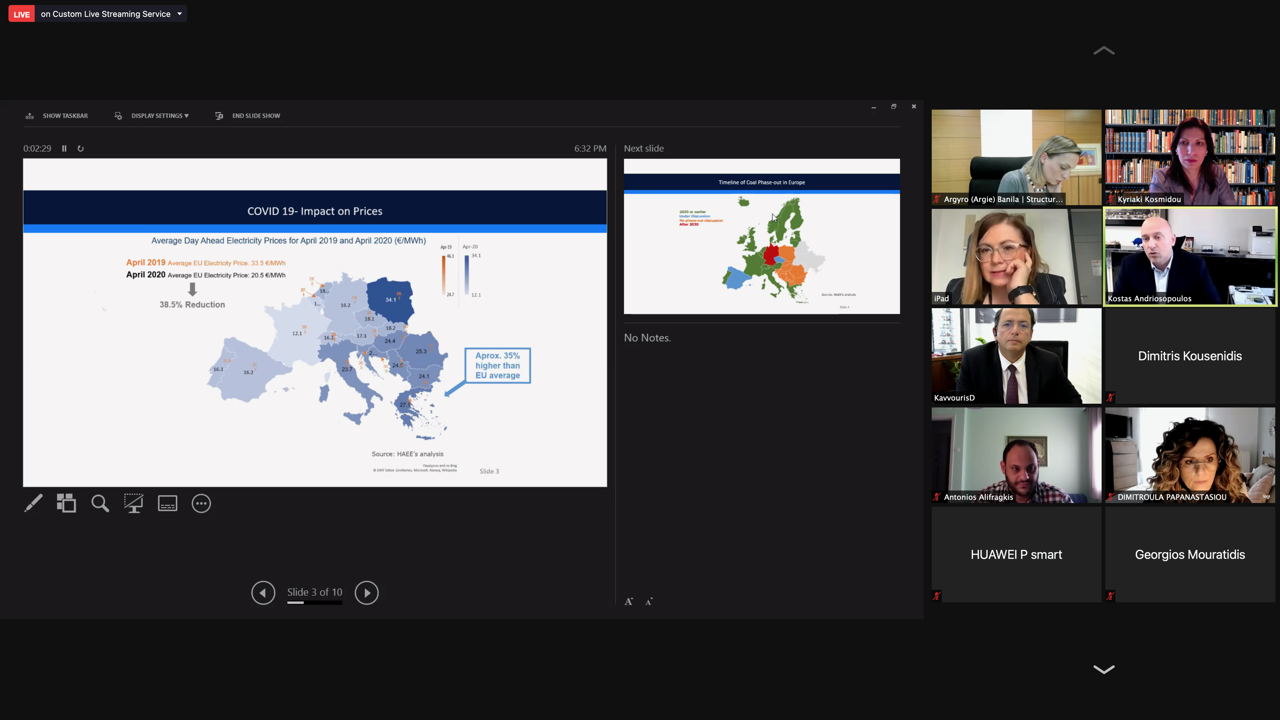
Task: Toggle subtitles icon below the slide
Action: pyautogui.click(x=167, y=504)
